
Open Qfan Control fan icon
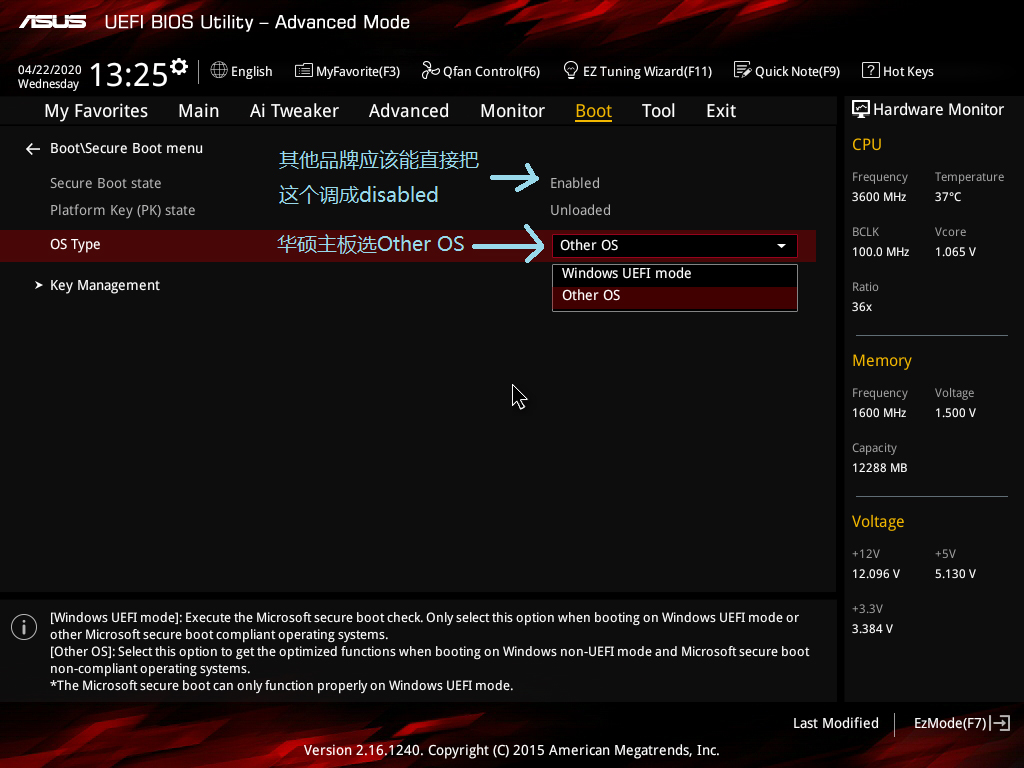(430, 70)
